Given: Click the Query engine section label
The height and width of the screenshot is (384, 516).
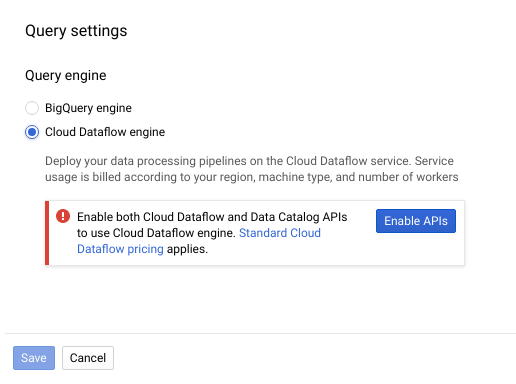Looking at the screenshot, I should (66, 75).
